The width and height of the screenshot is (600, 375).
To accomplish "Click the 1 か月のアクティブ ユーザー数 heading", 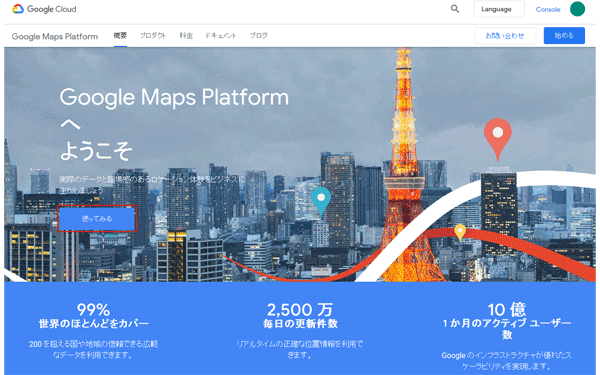I will [x=507, y=329].
